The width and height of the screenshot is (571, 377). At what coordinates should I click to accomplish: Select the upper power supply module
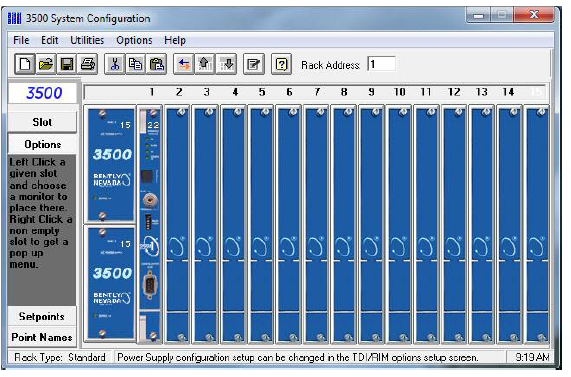110,164
